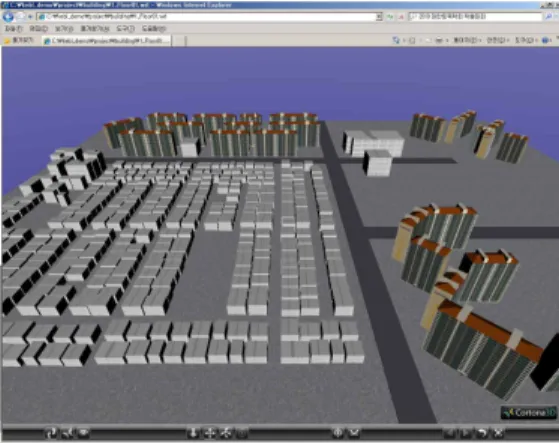Choose the Roll movement option icon
Screen dimensions: 559x443
[242, 433]
